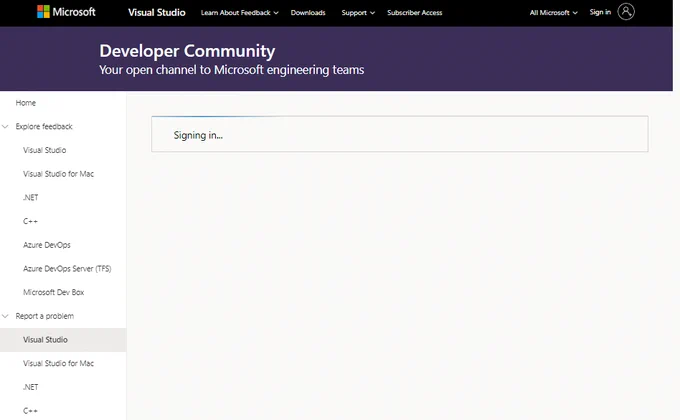Go to Subscriber Access

415,13
